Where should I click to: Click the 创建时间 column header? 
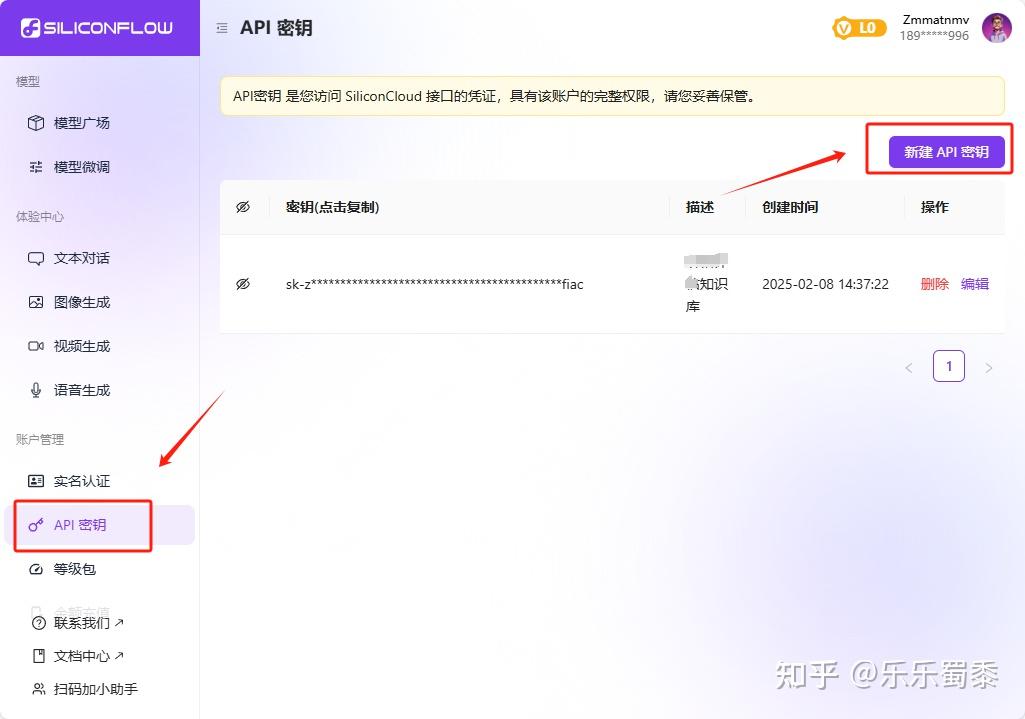point(790,207)
